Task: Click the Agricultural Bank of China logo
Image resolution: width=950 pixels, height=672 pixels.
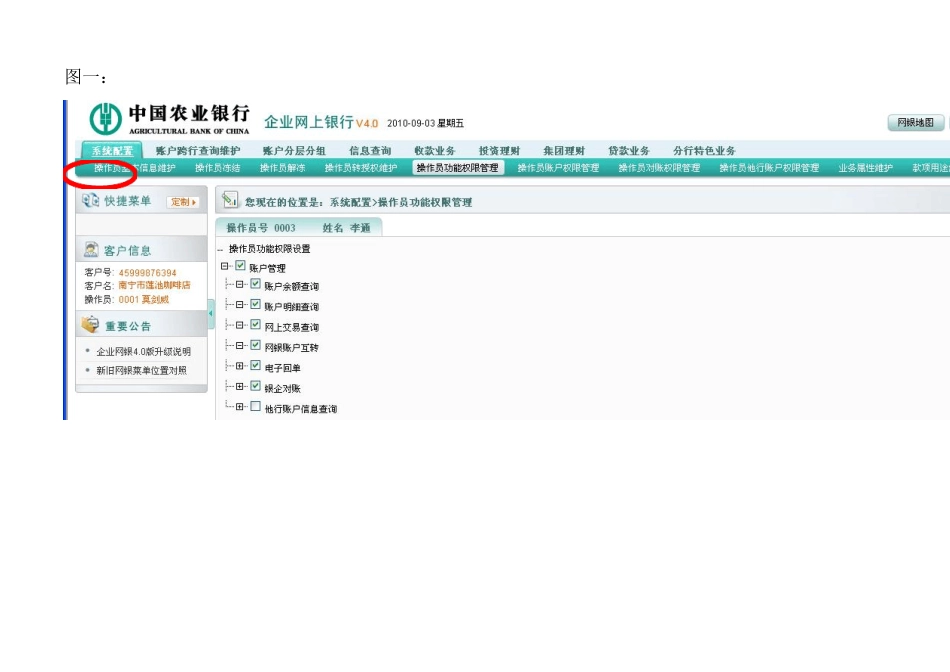Action: coord(104,119)
